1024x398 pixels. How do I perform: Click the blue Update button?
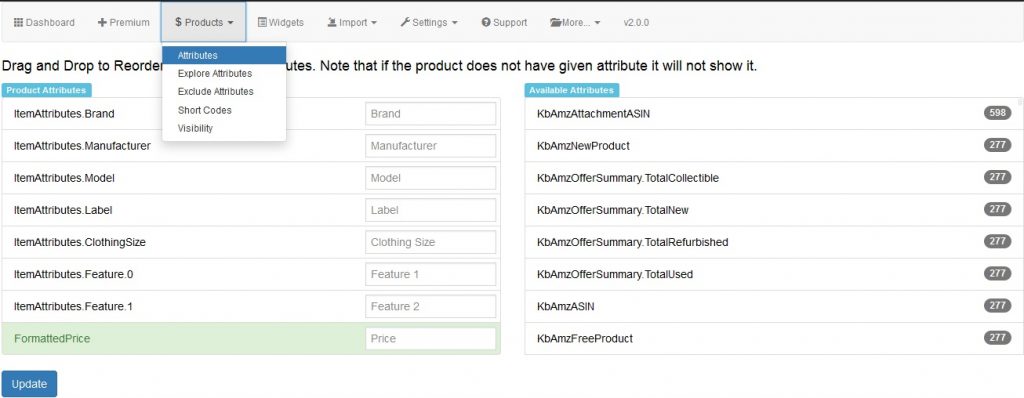click(29, 384)
